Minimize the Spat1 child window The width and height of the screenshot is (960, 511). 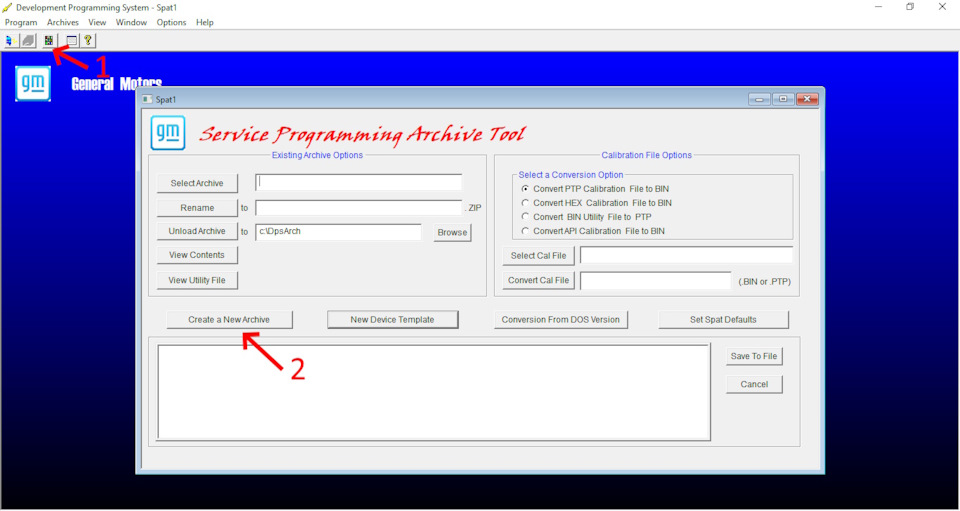(760, 99)
